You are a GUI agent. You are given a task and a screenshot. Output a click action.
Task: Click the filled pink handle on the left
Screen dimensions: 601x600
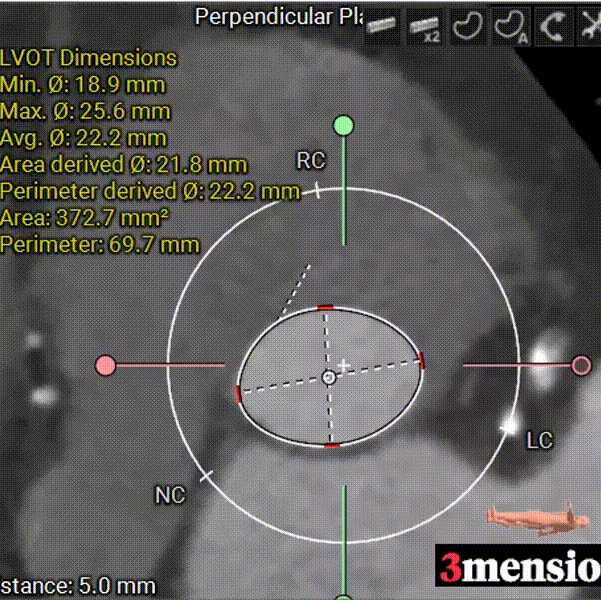pyautogui.click(x=105, y=365)
